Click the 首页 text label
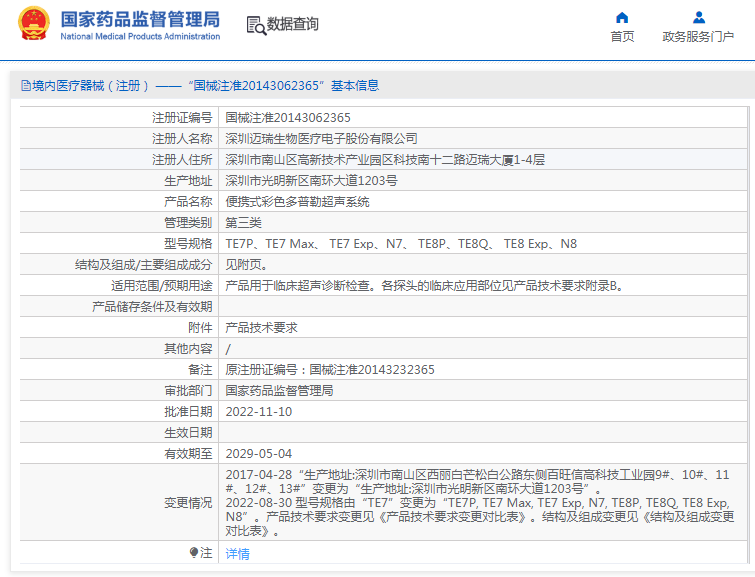755x577 pixels. [x=622, y=37]
